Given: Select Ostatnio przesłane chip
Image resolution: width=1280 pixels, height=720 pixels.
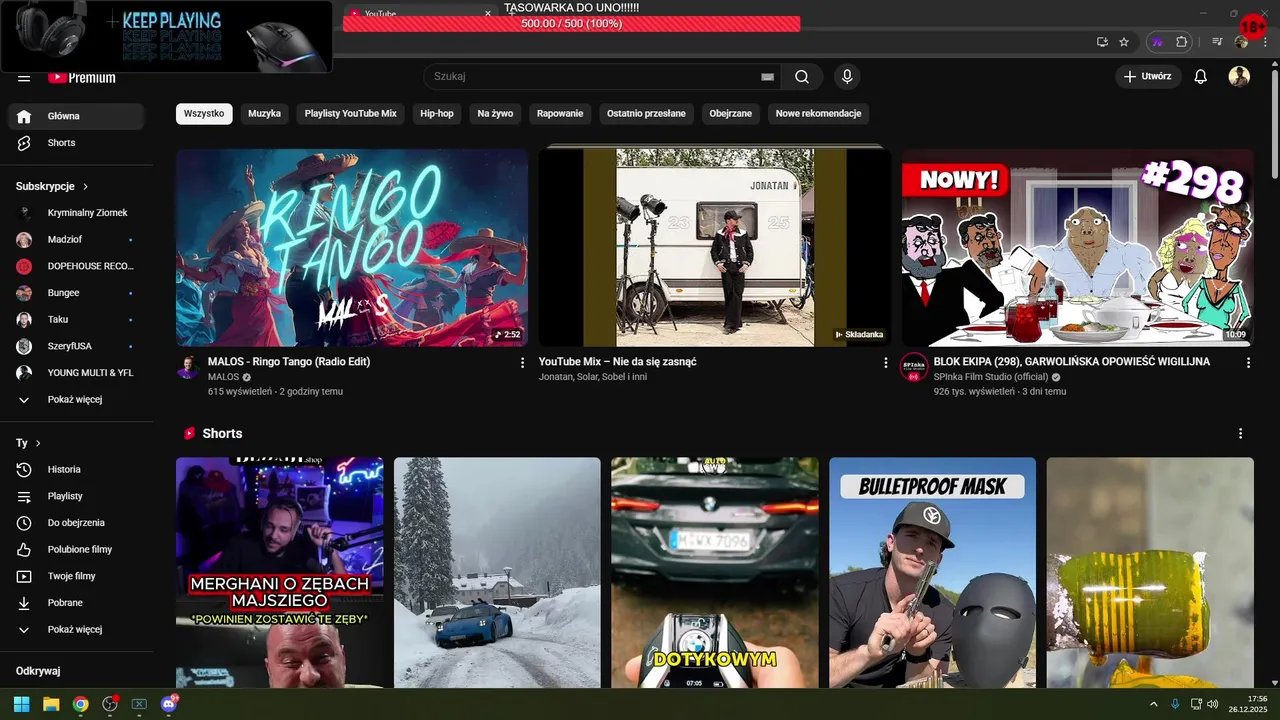Looking at the screenshot, I should [647, 114].
